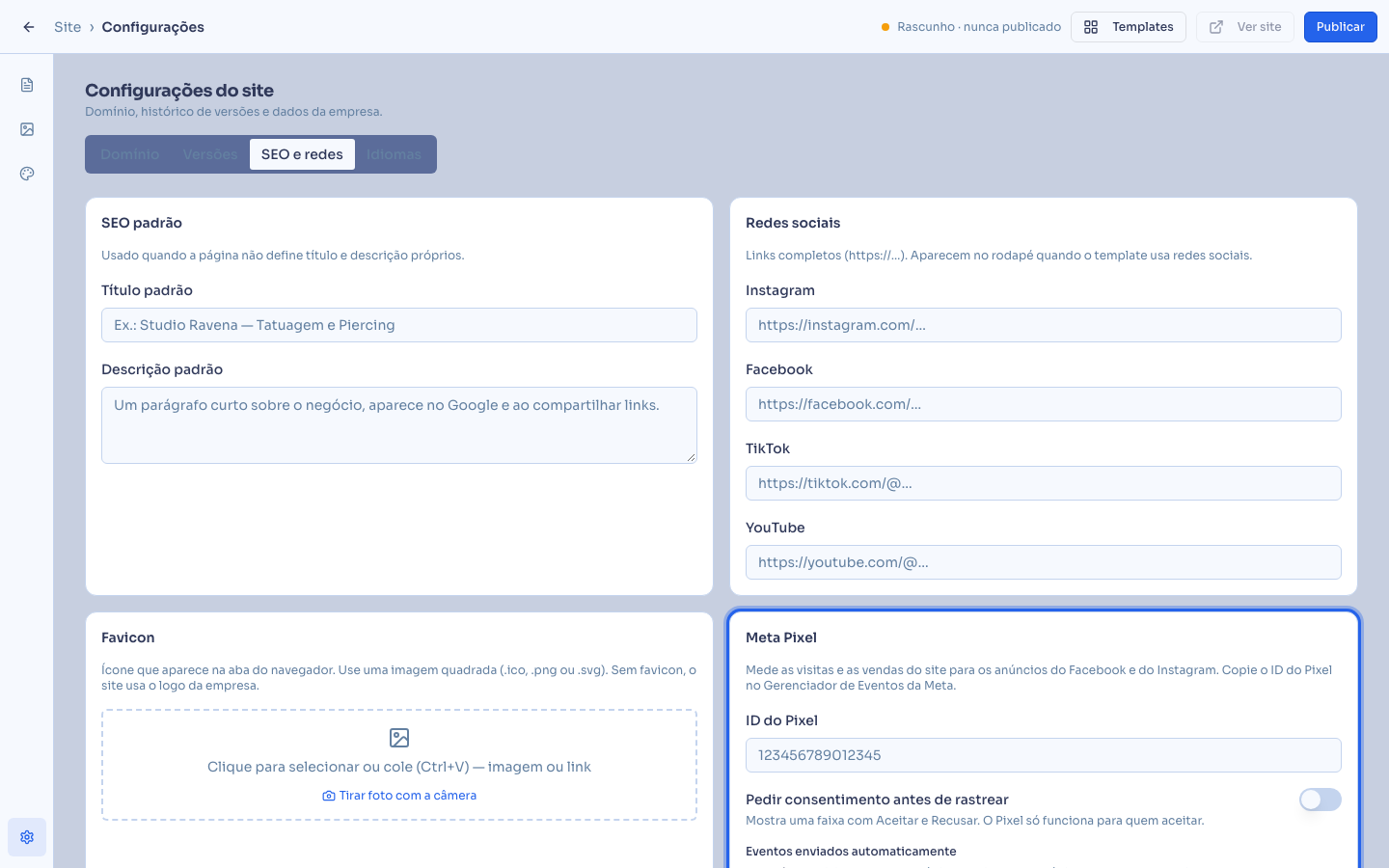Click Tirar foto com a câmera link
The width and height of the screenshot is (1389, 868).
point(399,796)
